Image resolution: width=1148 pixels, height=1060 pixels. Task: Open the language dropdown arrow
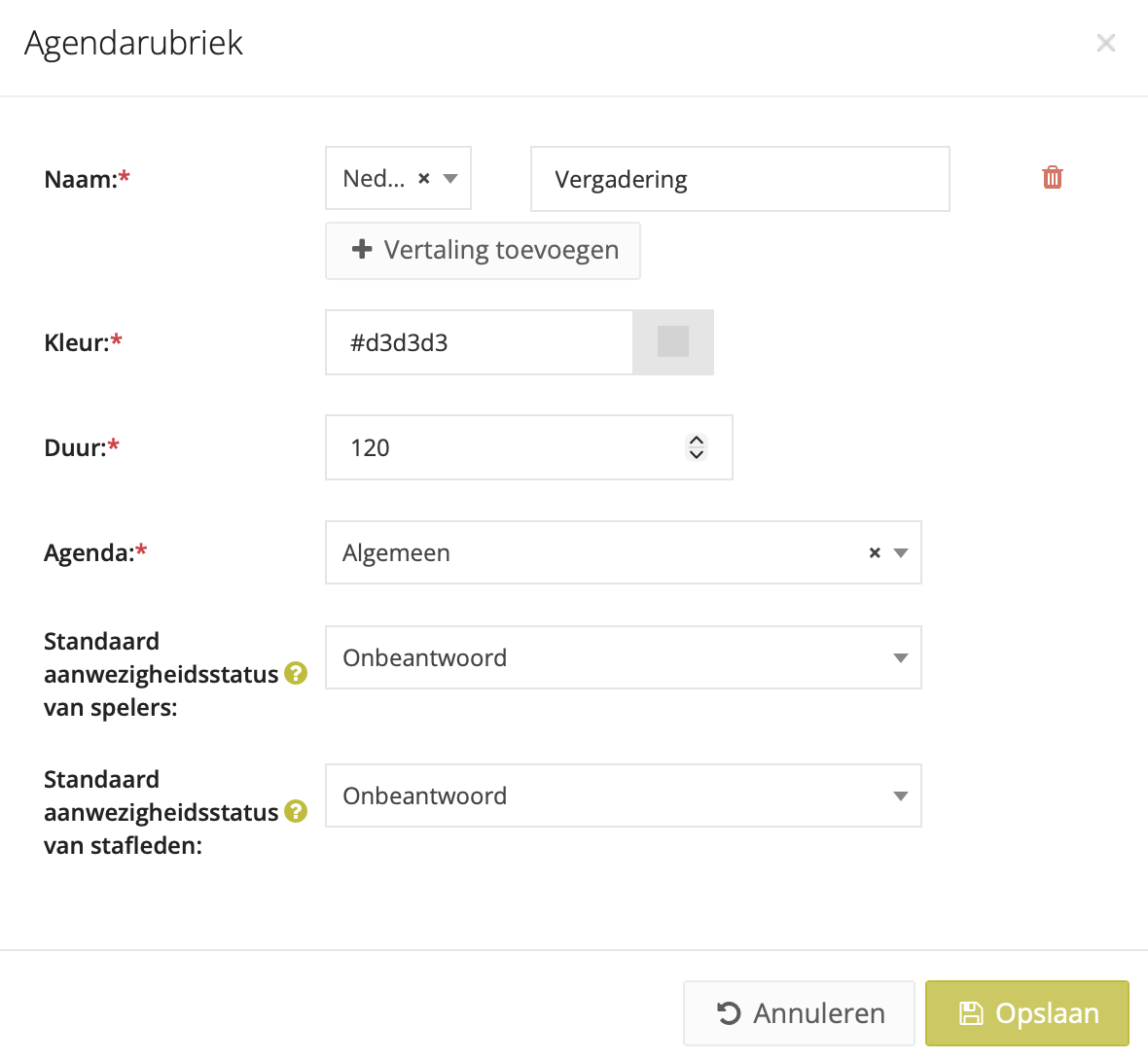pyautogui.click(x=450, y=179)
